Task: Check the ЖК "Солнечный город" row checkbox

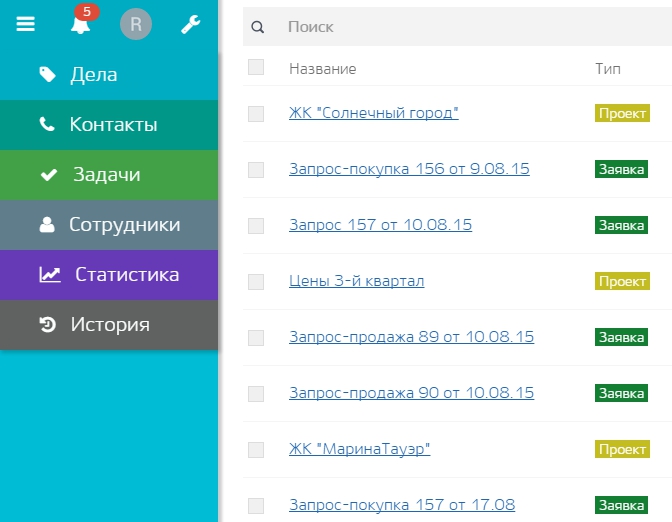Action: coord(256,114)
